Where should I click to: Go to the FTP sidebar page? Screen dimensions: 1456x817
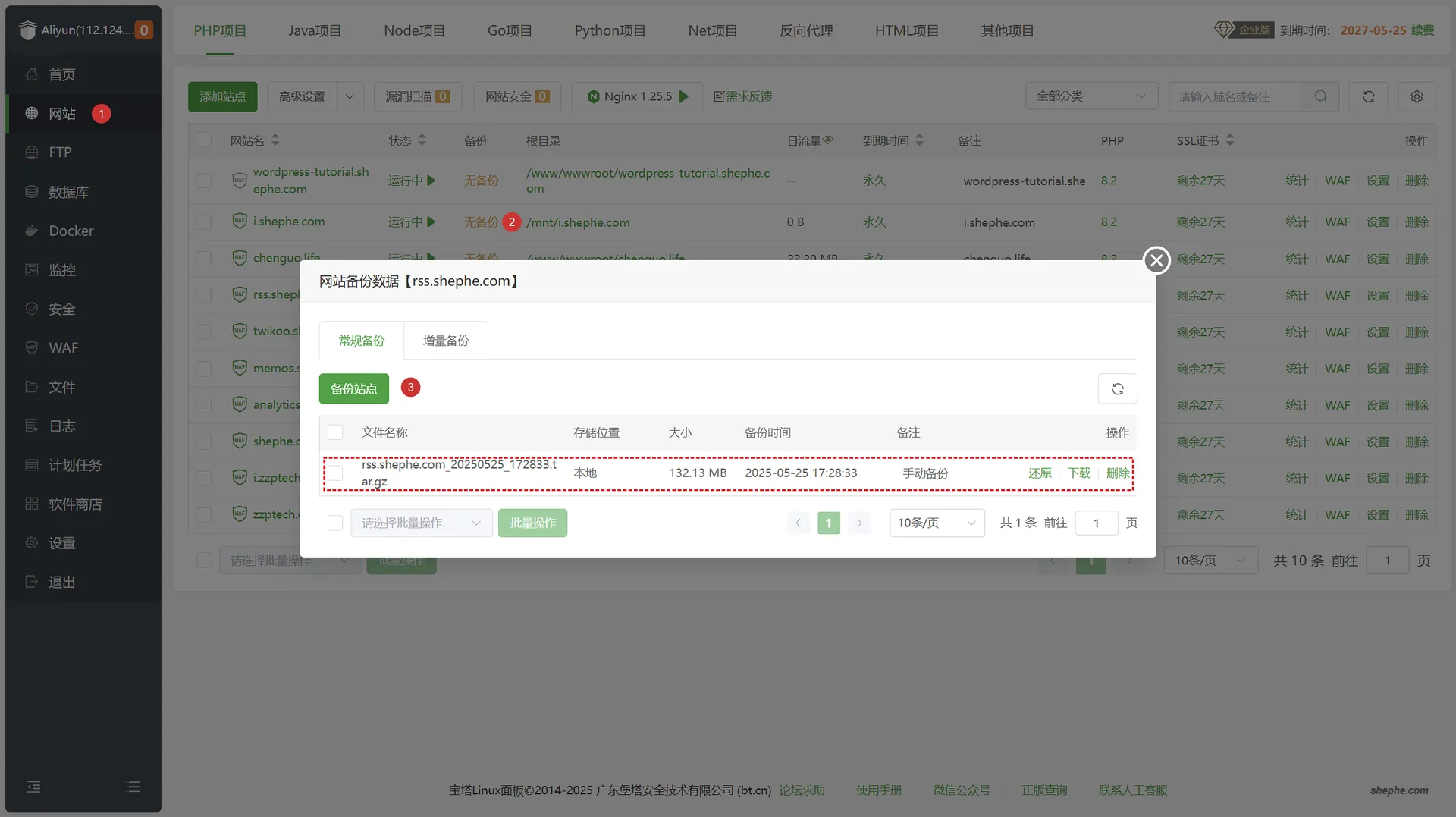60,152
